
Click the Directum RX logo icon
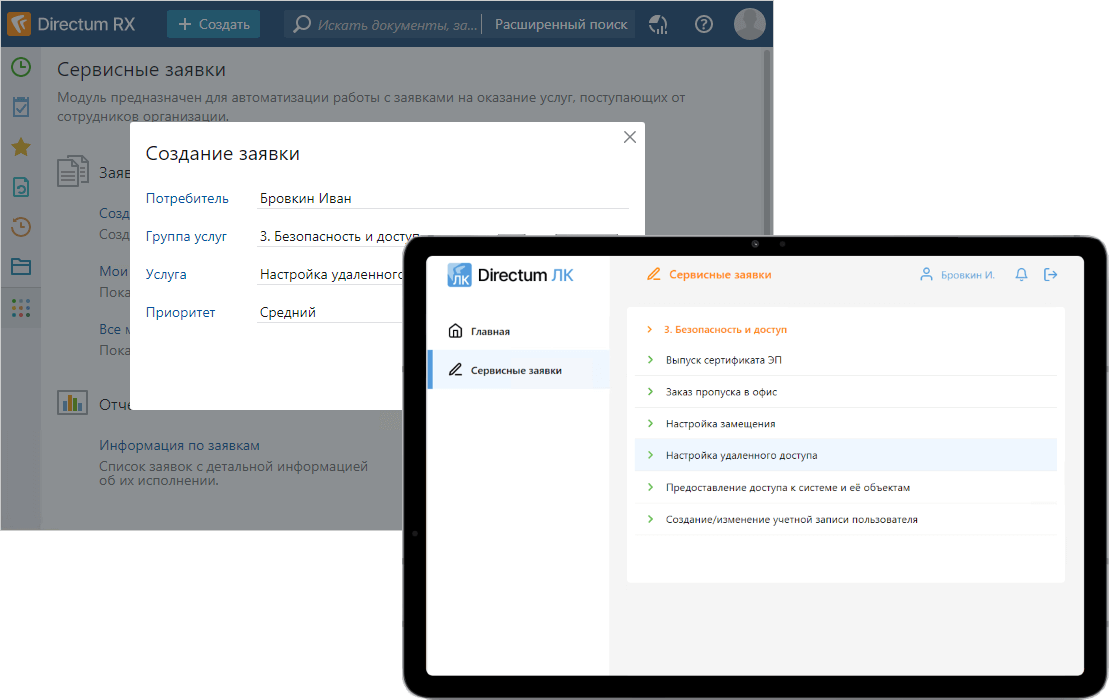click(x=19, y=23)
